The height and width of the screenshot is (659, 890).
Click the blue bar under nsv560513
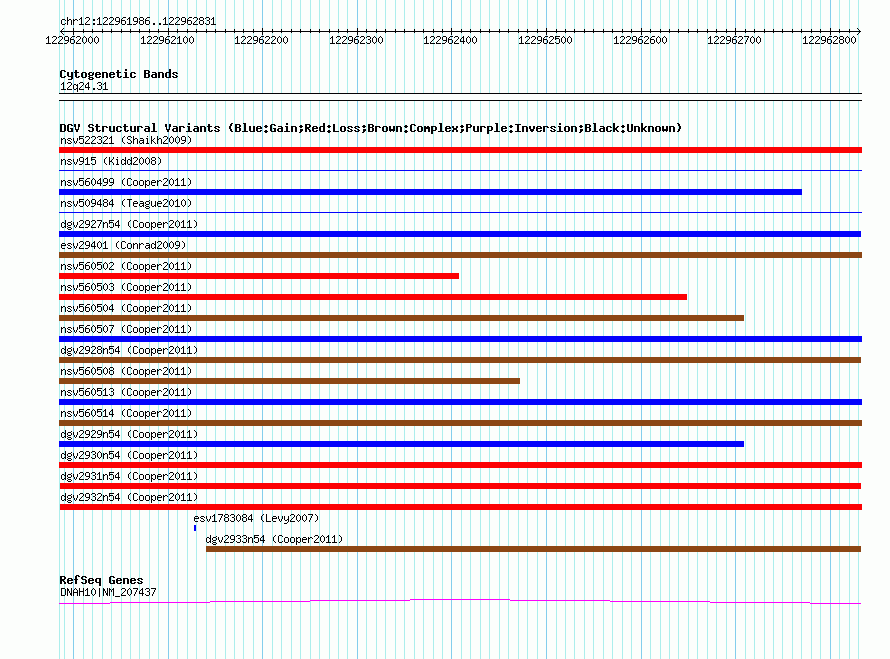point(460,402)
